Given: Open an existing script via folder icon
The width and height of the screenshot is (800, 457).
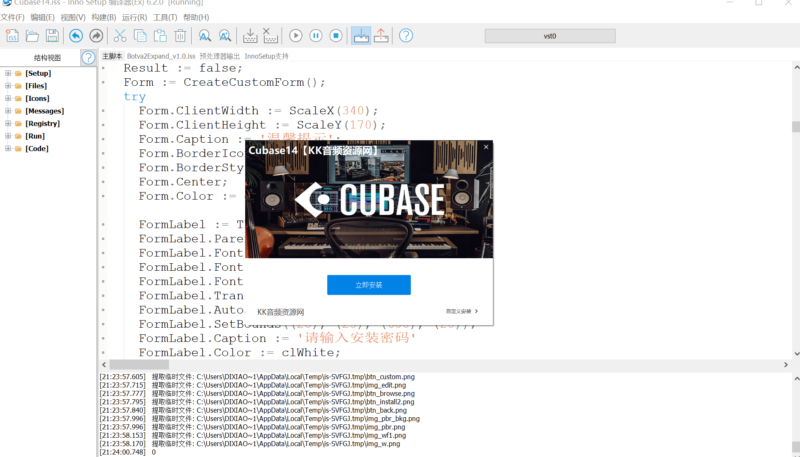Looking at the screenshot, I should pos(32,36).
